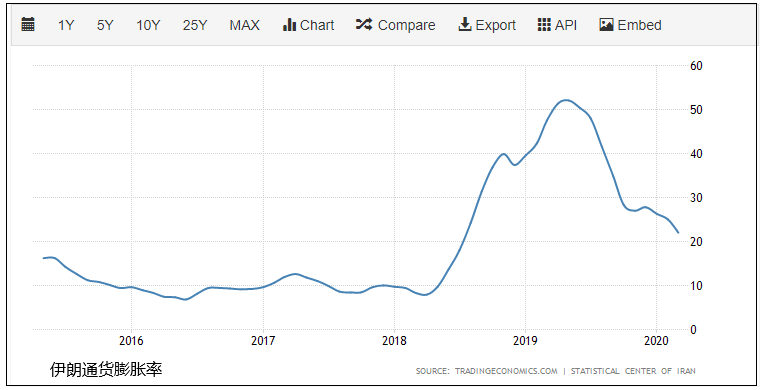The image size is (762, 390).
Task: Click the 伊朗通货膨胀率 chart caption
Action: [106, 370]
